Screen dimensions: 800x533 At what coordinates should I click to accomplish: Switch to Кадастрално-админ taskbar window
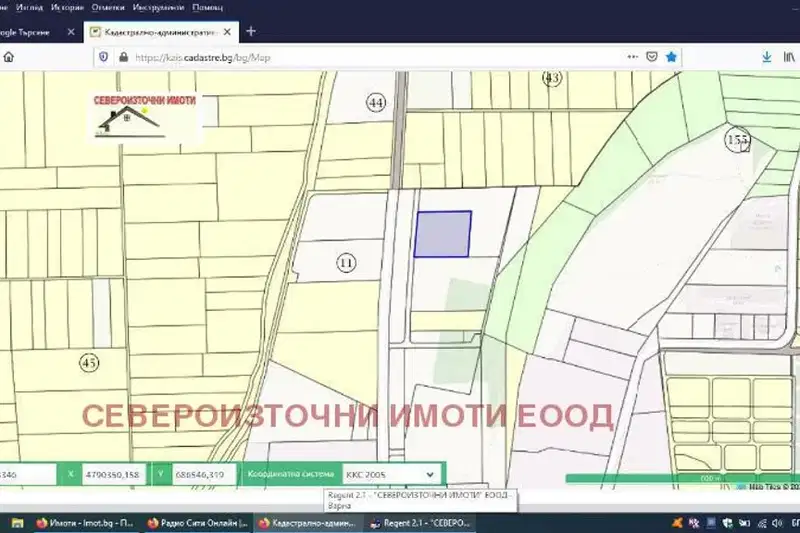click(x=308, y=523)
